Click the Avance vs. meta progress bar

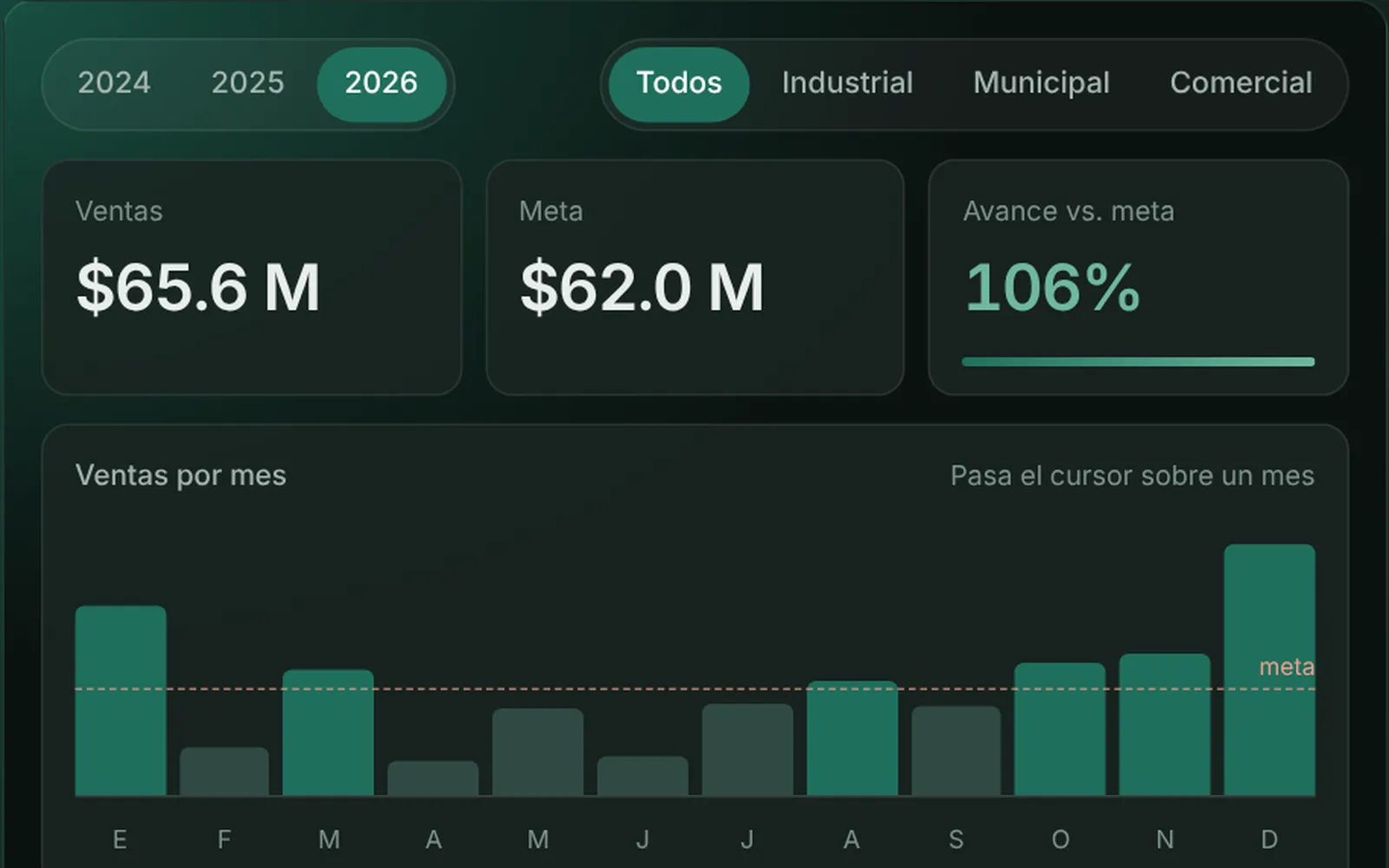[1138, 362]
